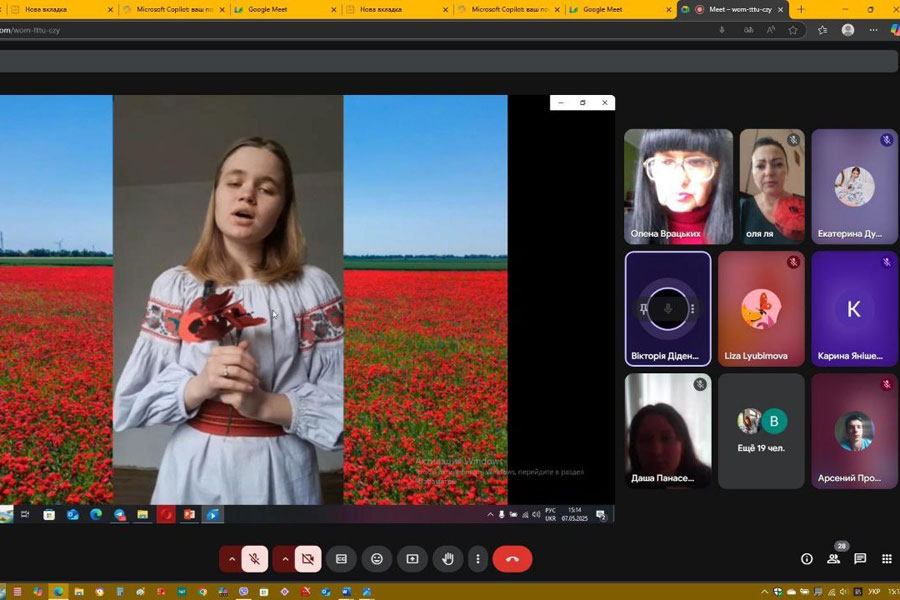This screenshot has width=900, height=600.
Task: Raise your hand in the meeting
Action: 448,559
